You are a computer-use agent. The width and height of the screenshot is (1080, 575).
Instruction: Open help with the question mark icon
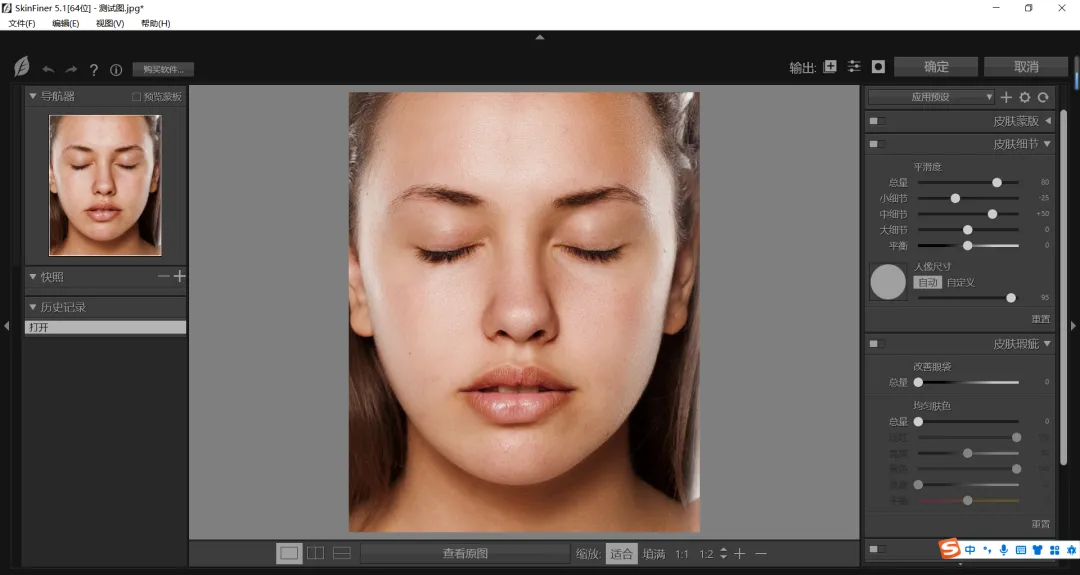(94, 70)
